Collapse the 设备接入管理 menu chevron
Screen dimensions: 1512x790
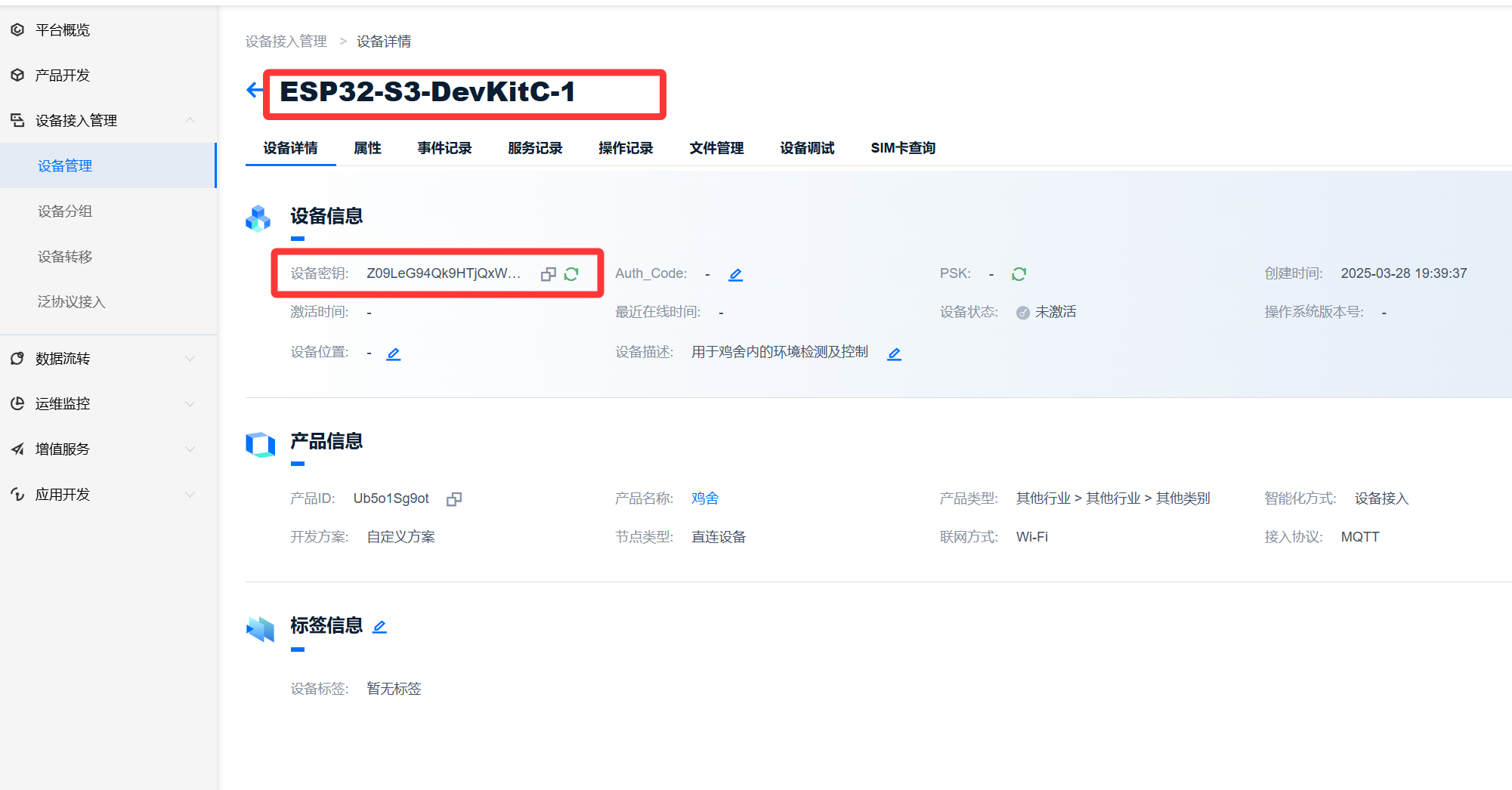(x=190, y=120)
